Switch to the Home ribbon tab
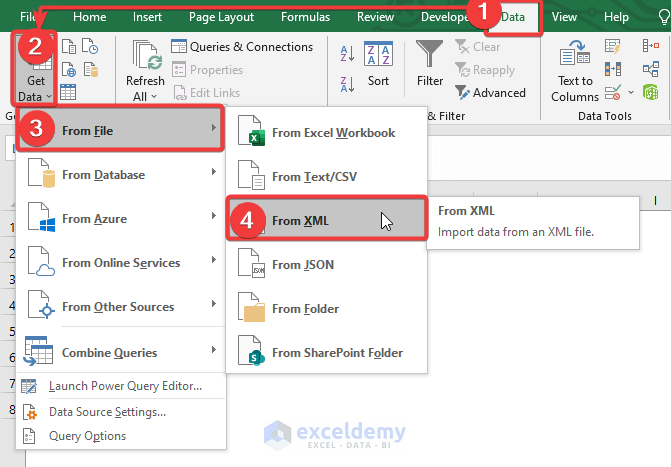This screenshot has width=671, height=467. [x=89, y=17]
